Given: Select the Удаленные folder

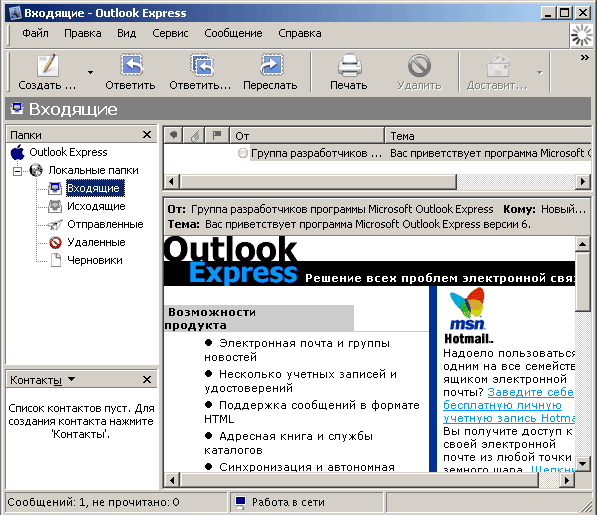Looking at the screenshot, I should 96,242.
